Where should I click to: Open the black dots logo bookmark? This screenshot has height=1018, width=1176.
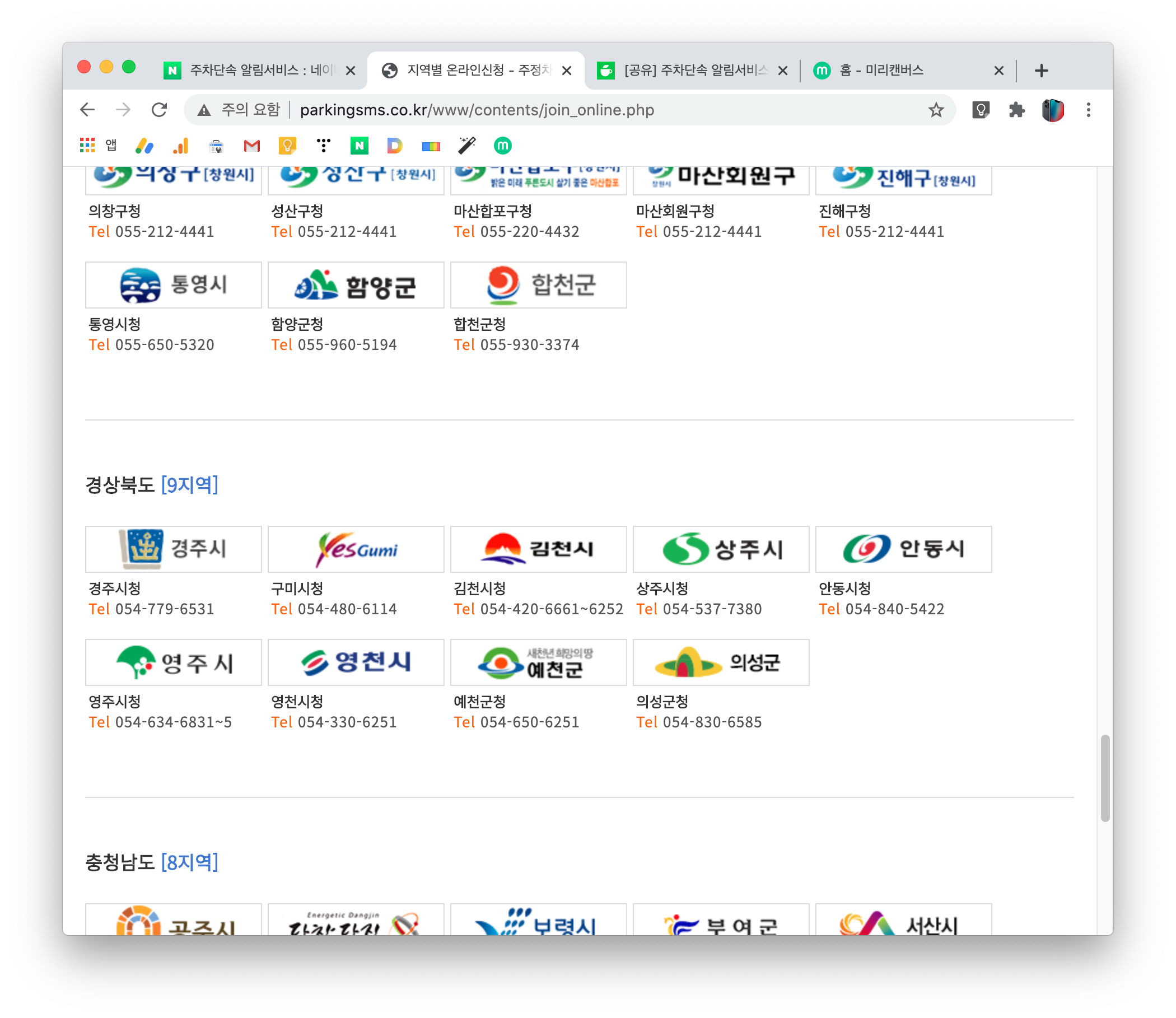(323, 146)
